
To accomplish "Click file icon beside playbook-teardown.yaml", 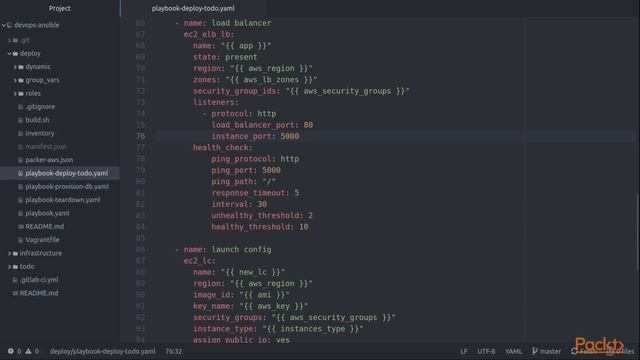I will tap(20, 200).
